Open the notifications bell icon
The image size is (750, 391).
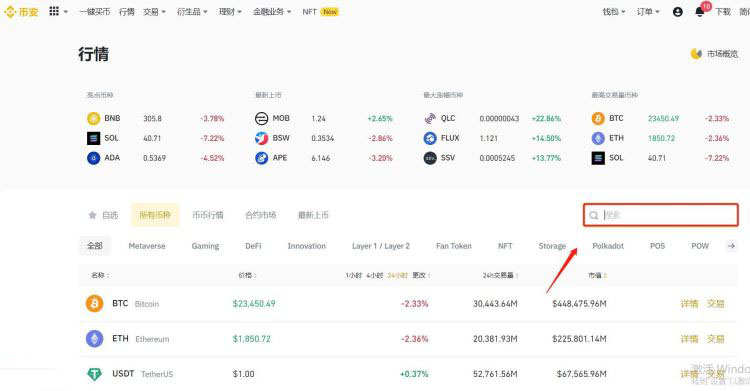699,12
